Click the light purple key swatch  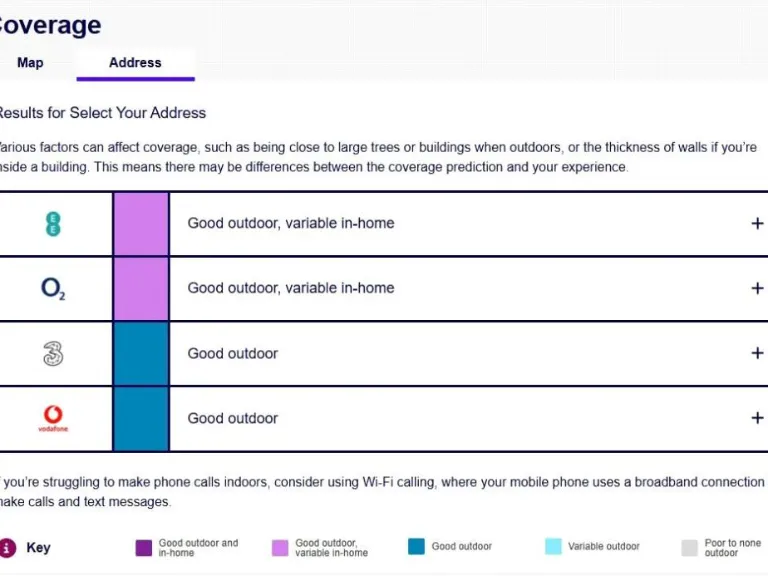280,547
